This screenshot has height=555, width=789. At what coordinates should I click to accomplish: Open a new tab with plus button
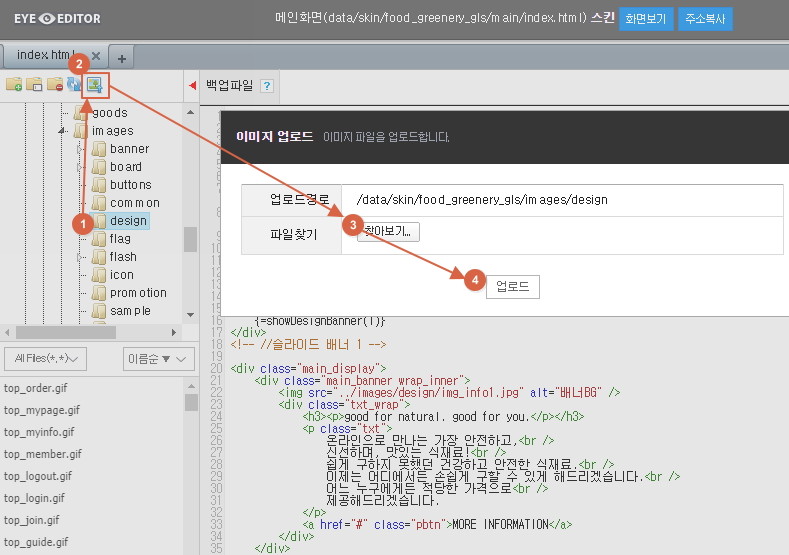coord(122,57)
